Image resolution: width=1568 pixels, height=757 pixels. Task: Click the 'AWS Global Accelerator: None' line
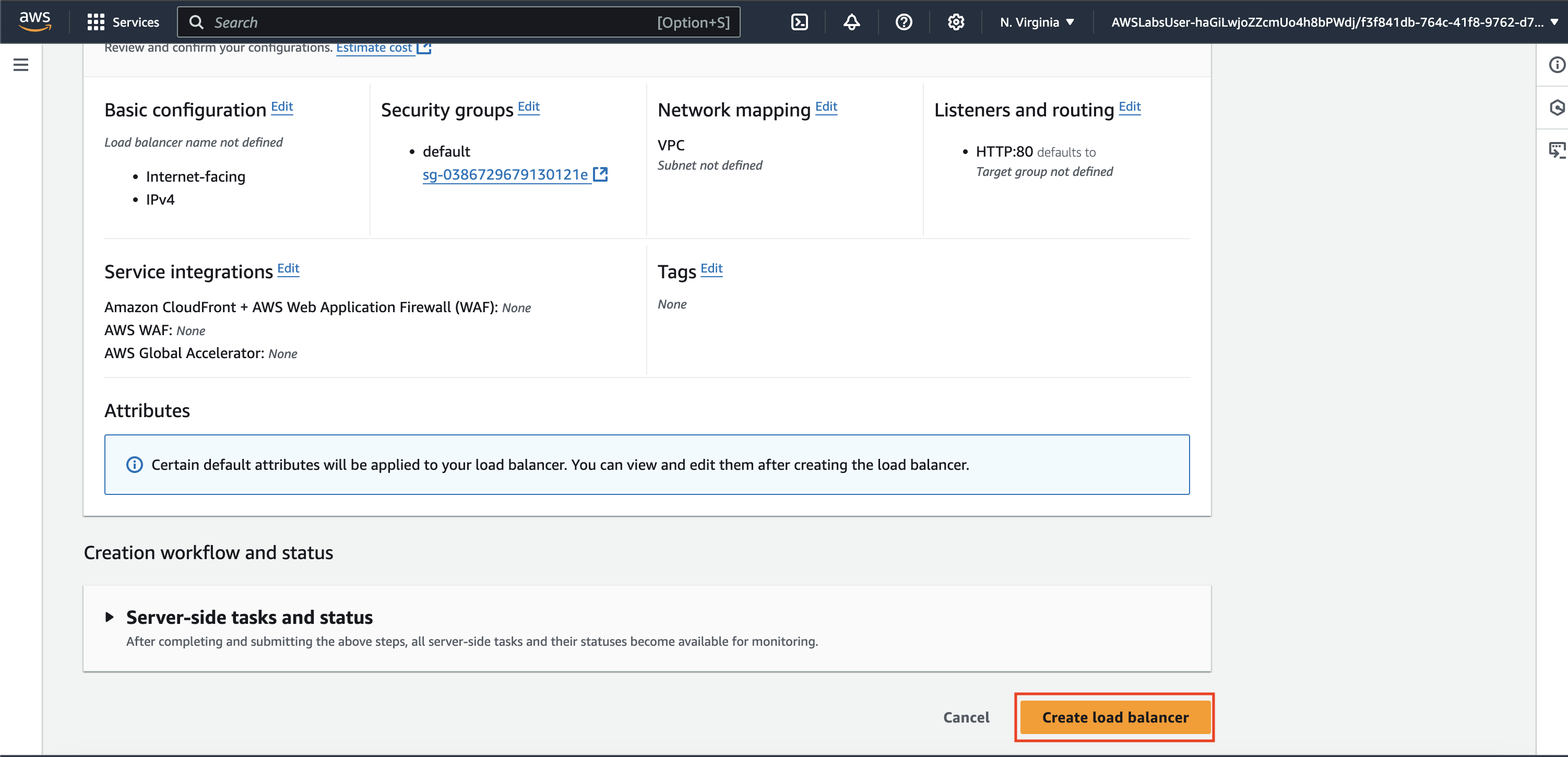(201, 353)
